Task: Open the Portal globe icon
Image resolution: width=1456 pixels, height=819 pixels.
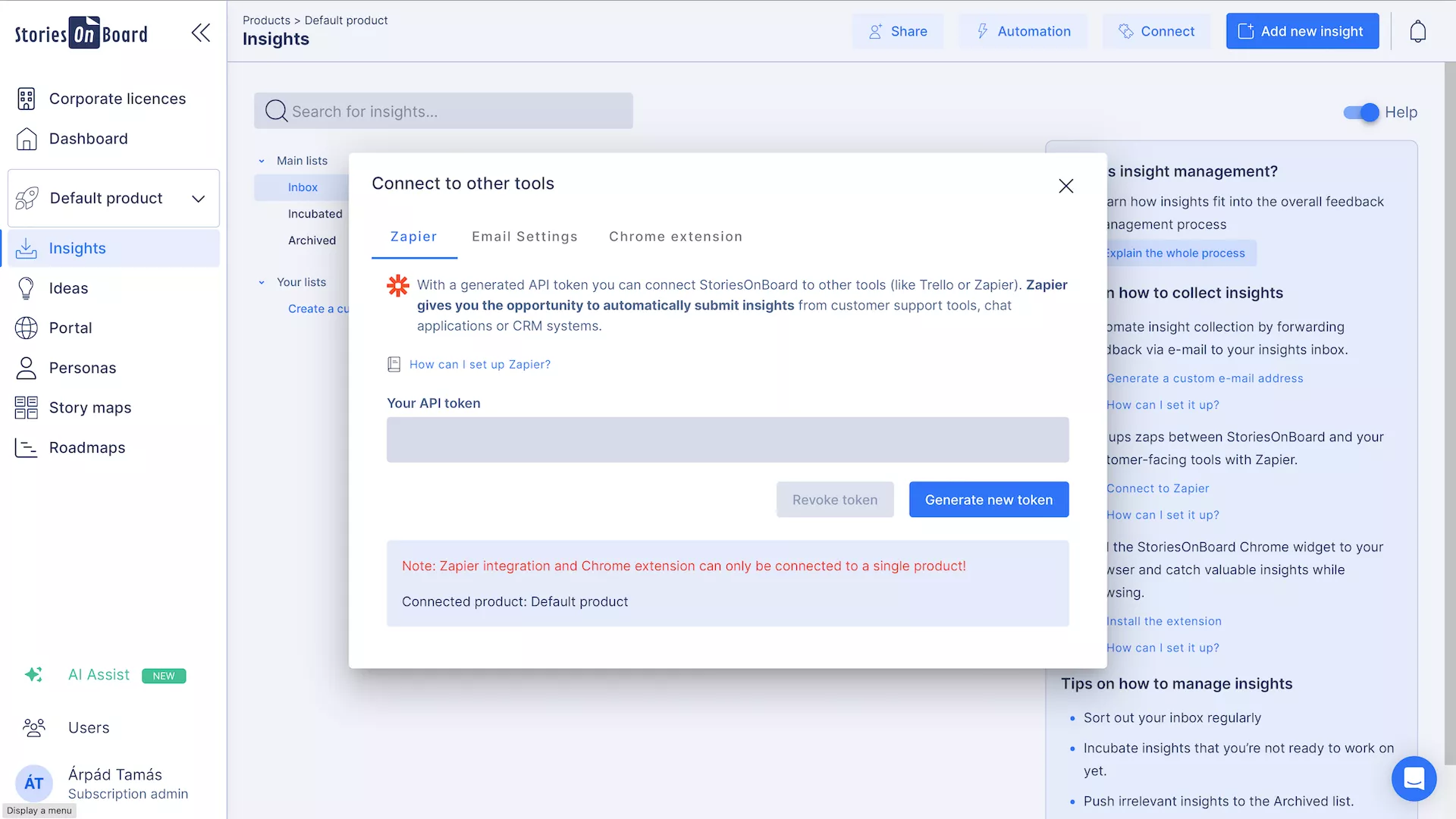Action: pos(26,328)
